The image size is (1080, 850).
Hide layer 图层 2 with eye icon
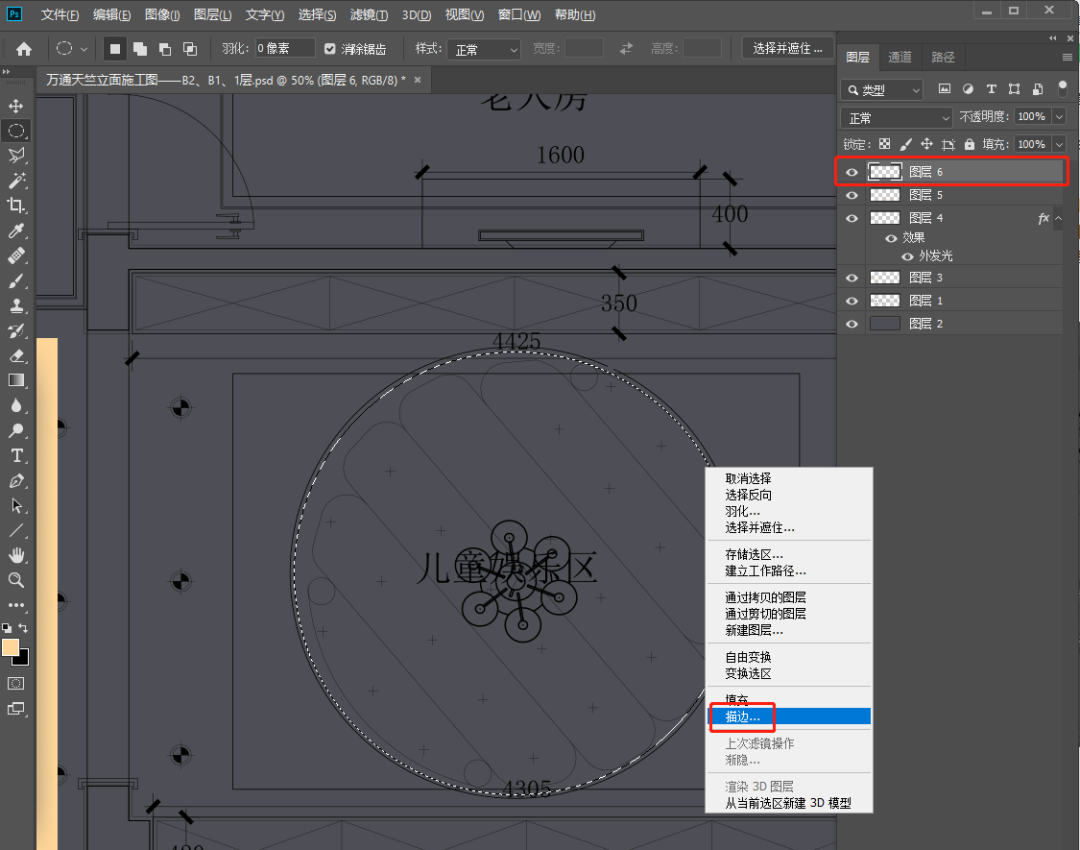pyautogui.click(x=852, y=324)
